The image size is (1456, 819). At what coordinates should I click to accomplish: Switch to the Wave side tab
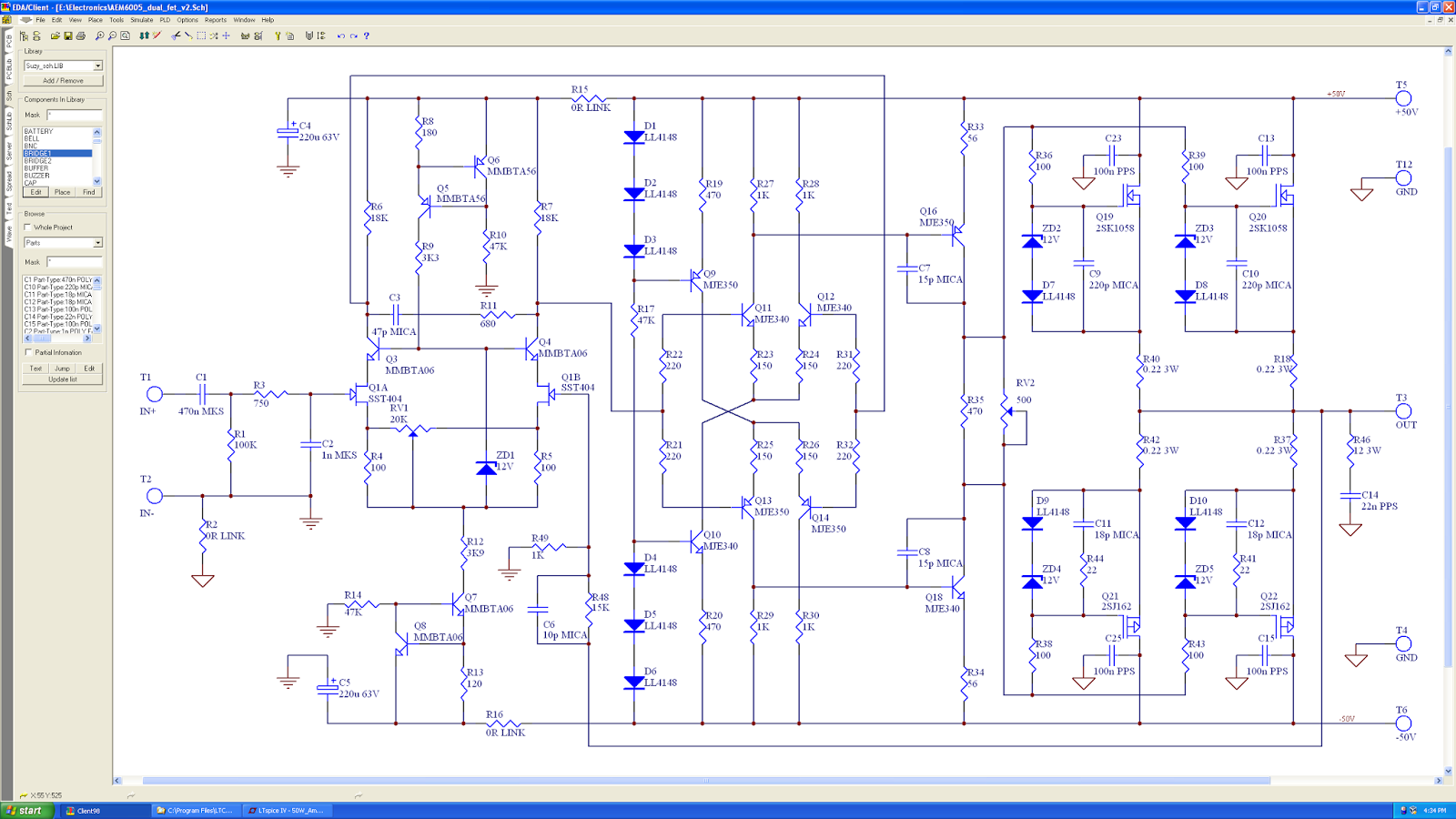pyautogui.click(x=8, y=235)
